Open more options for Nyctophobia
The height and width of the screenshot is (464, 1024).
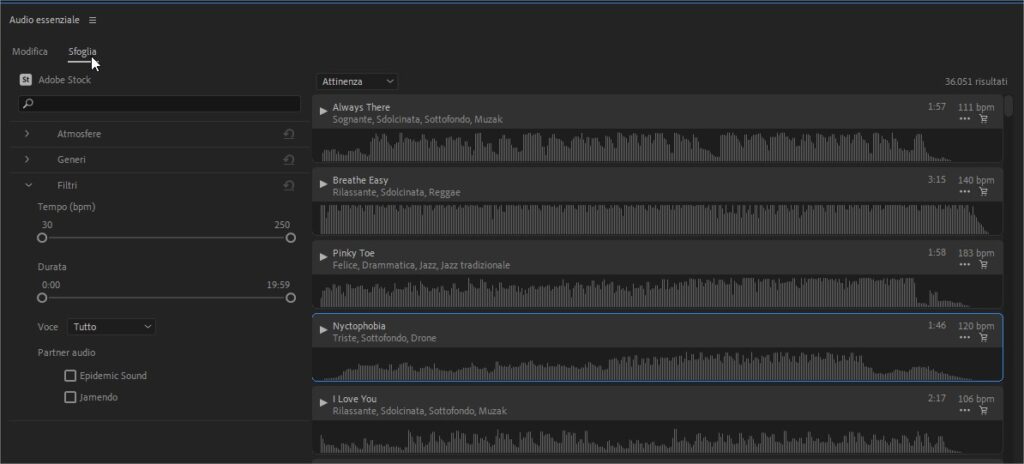(965, 337)
